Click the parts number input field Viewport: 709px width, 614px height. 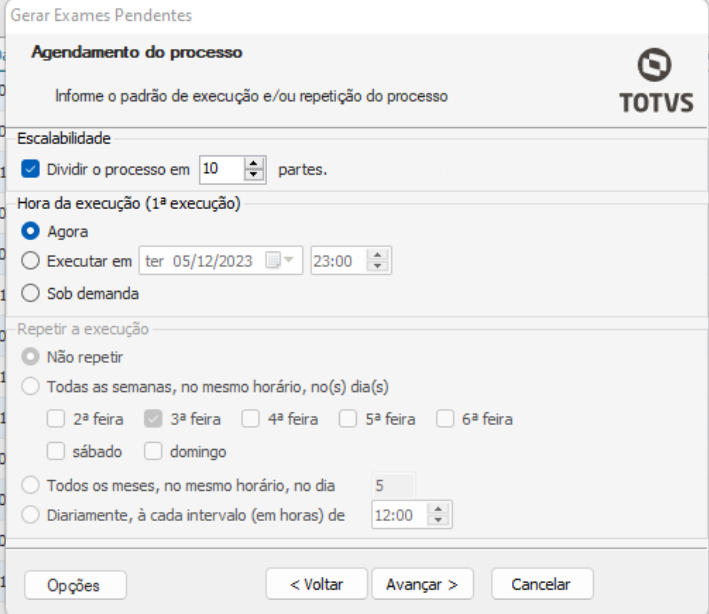click(x=220, y=169)
